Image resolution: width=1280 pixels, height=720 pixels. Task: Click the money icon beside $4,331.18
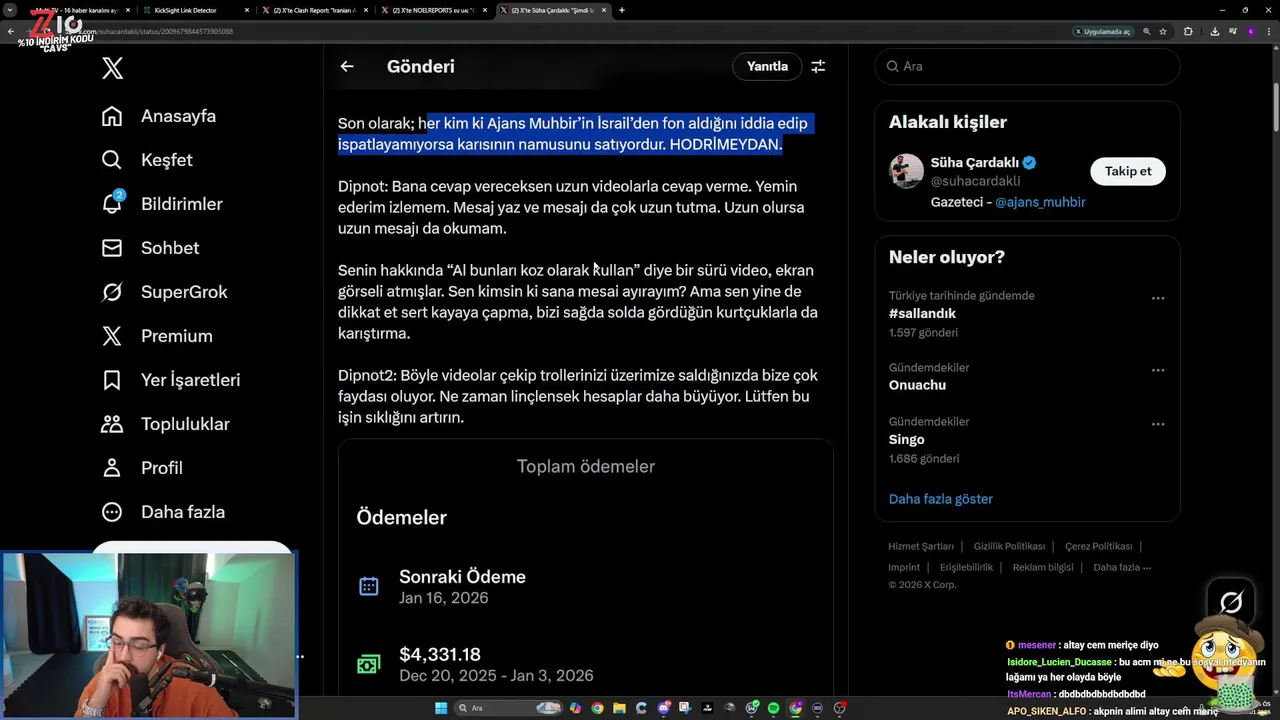pos(368,664)
